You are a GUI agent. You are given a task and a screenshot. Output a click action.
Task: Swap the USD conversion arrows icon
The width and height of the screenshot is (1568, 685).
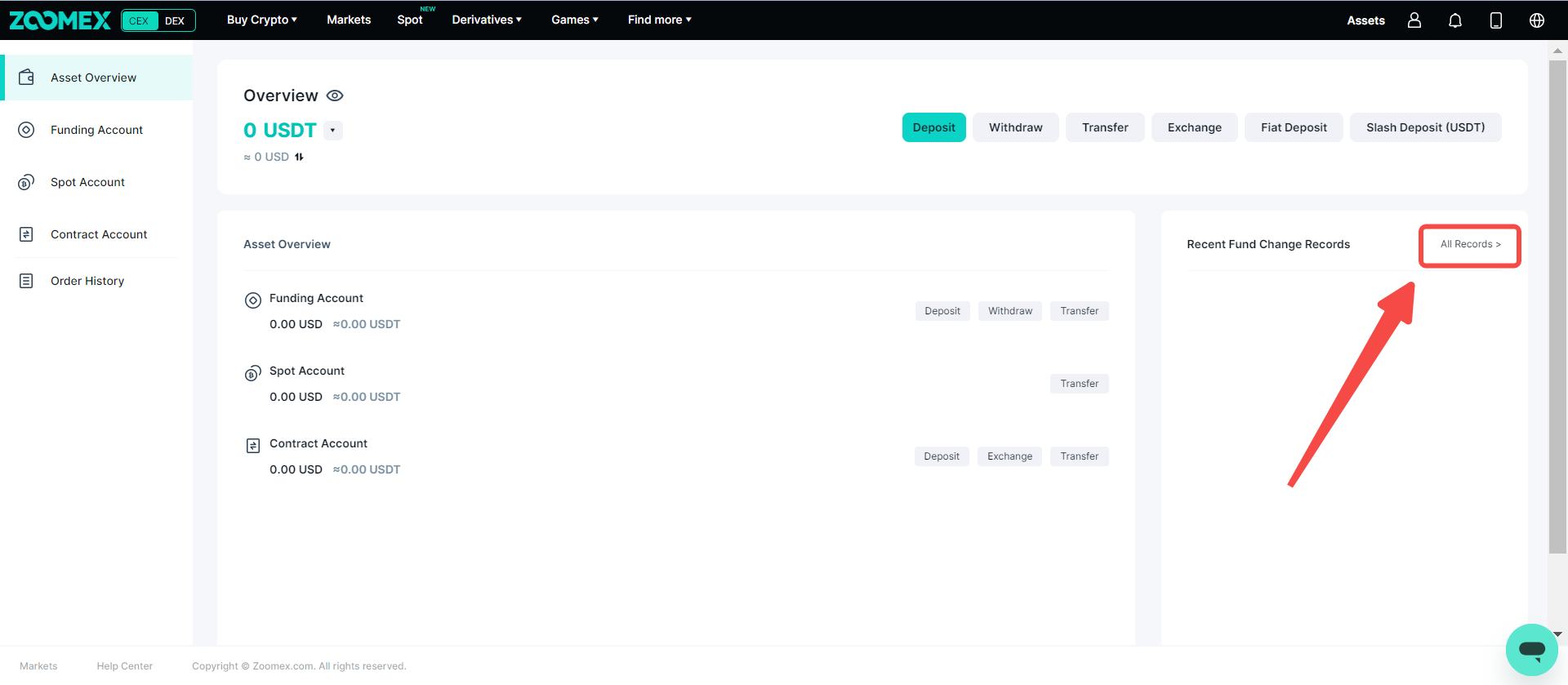(x=299, y=157)
